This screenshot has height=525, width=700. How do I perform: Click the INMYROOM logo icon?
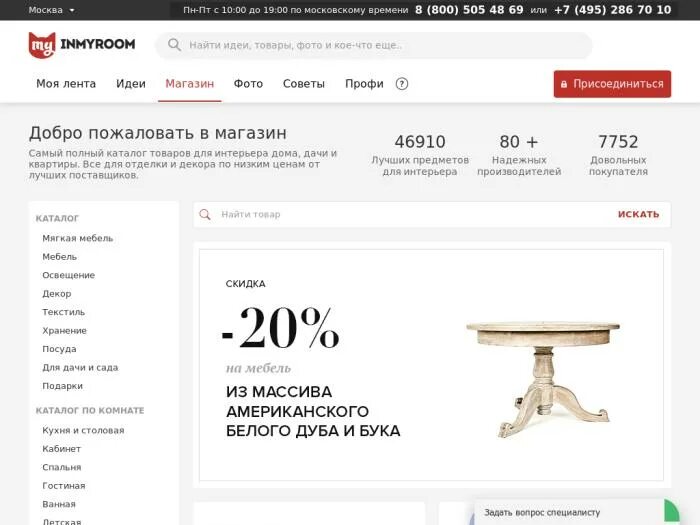42,45
